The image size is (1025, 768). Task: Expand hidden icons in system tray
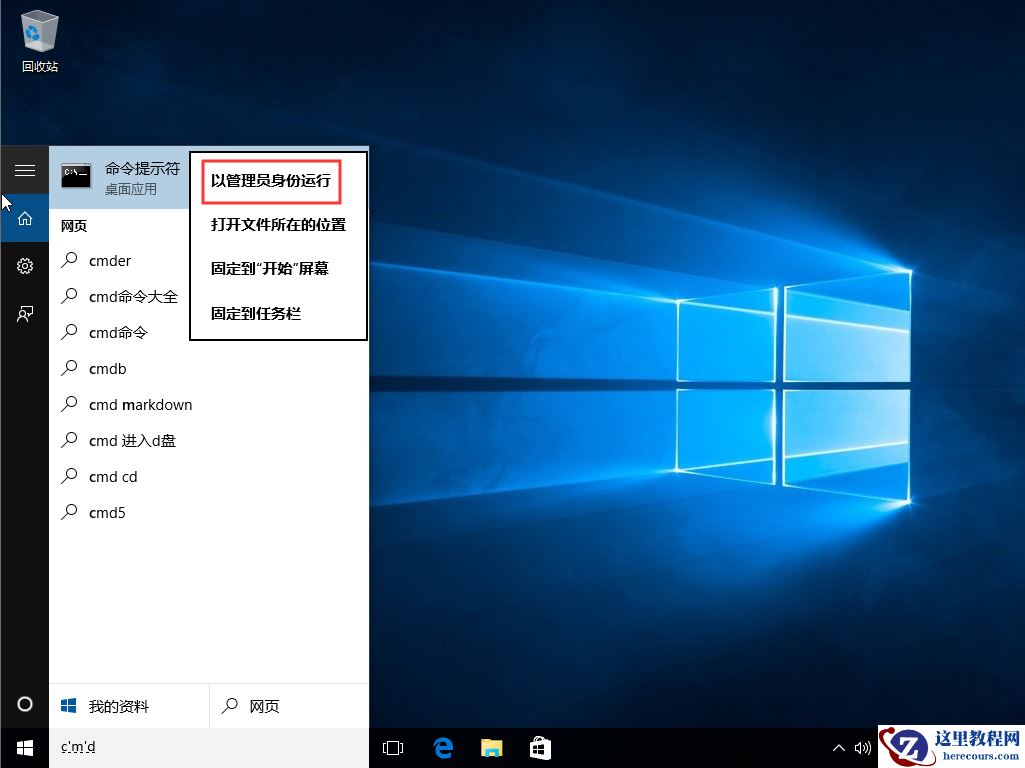tap(838, 747)
